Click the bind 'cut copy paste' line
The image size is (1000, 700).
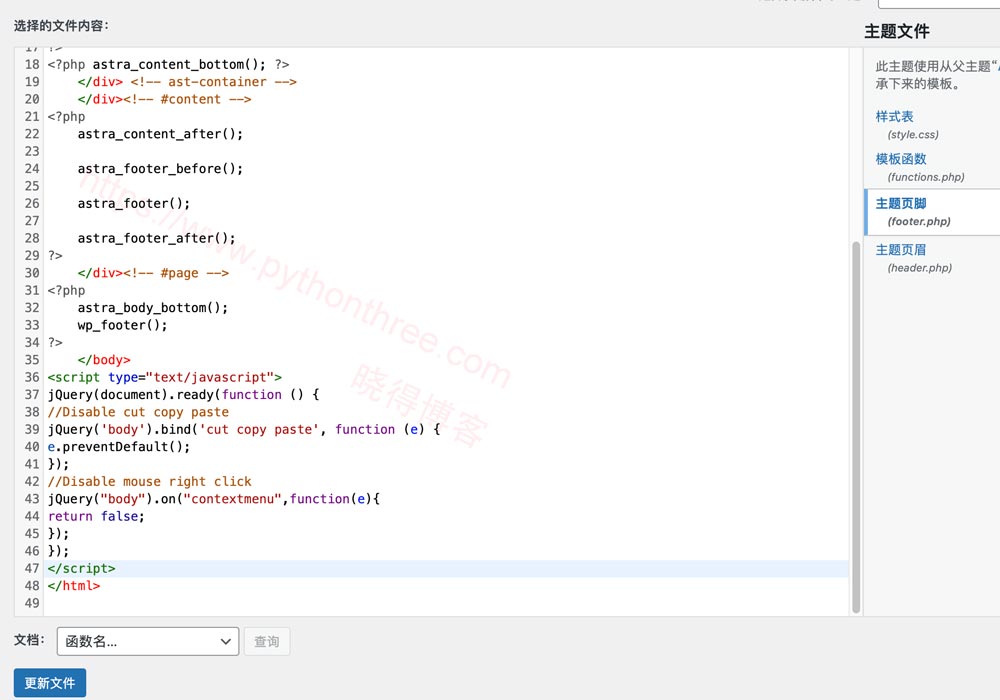coord(244,429)
